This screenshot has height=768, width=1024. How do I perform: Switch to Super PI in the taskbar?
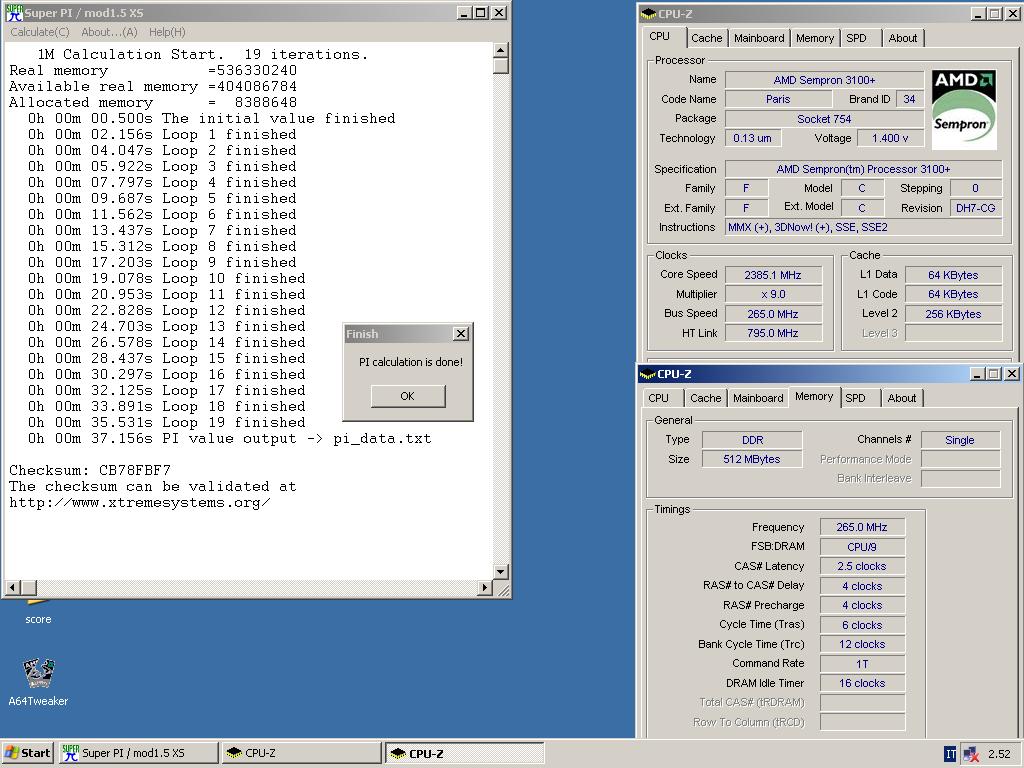pos(138,753)
